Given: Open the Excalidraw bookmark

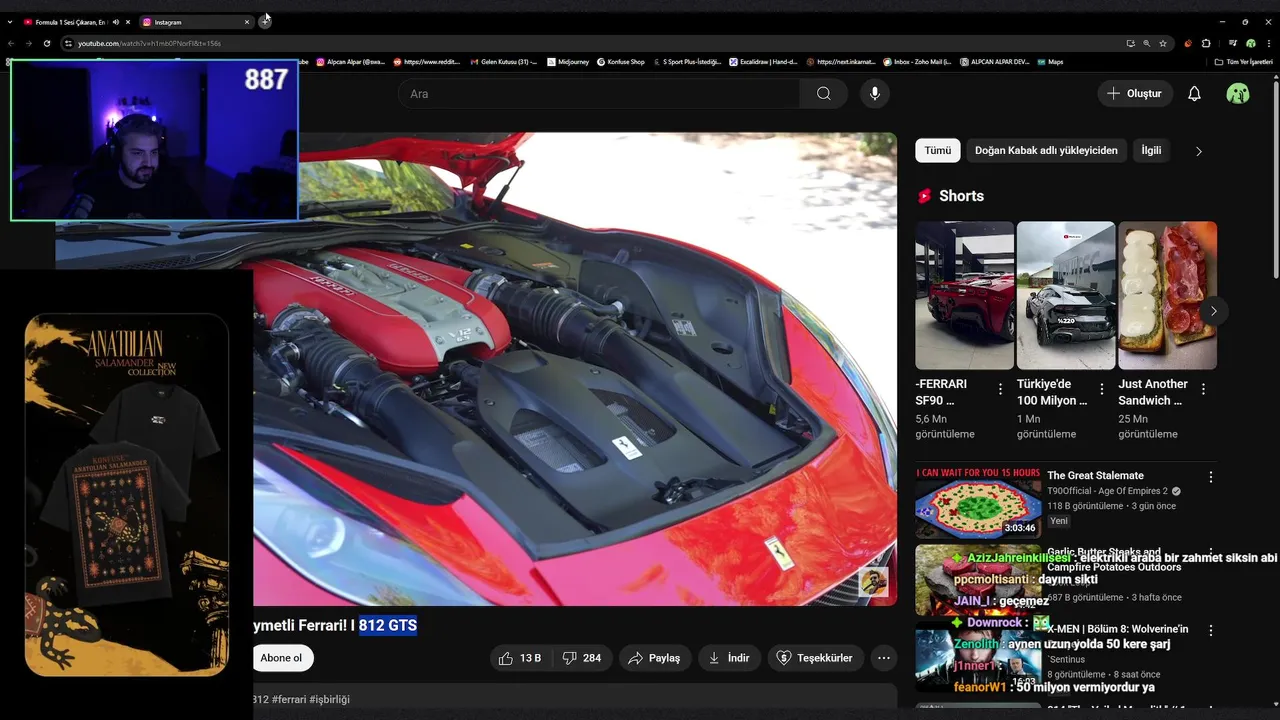Looking at the screenshot, I should pyautogui.click(x=763, y=61).
